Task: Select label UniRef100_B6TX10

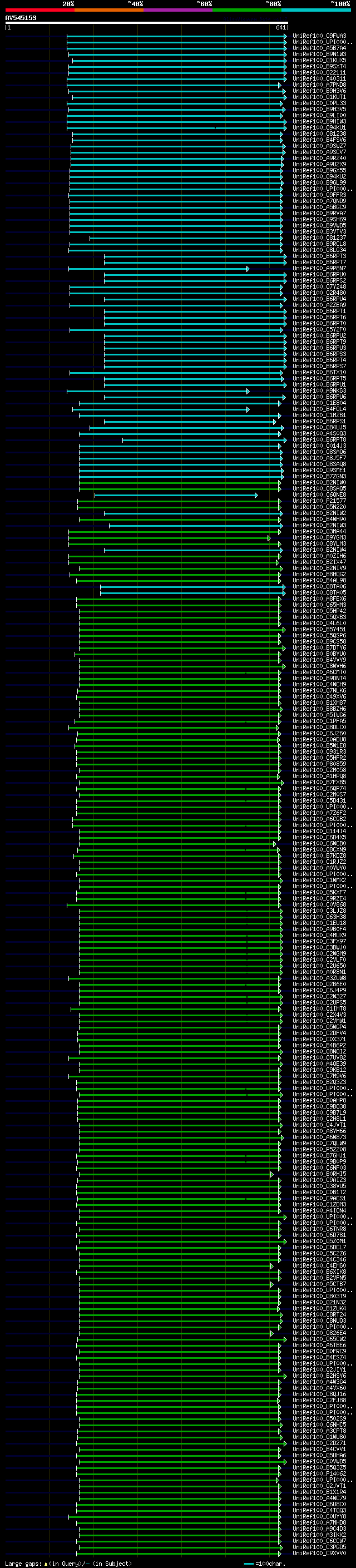Action: click(x=319, y=373)
